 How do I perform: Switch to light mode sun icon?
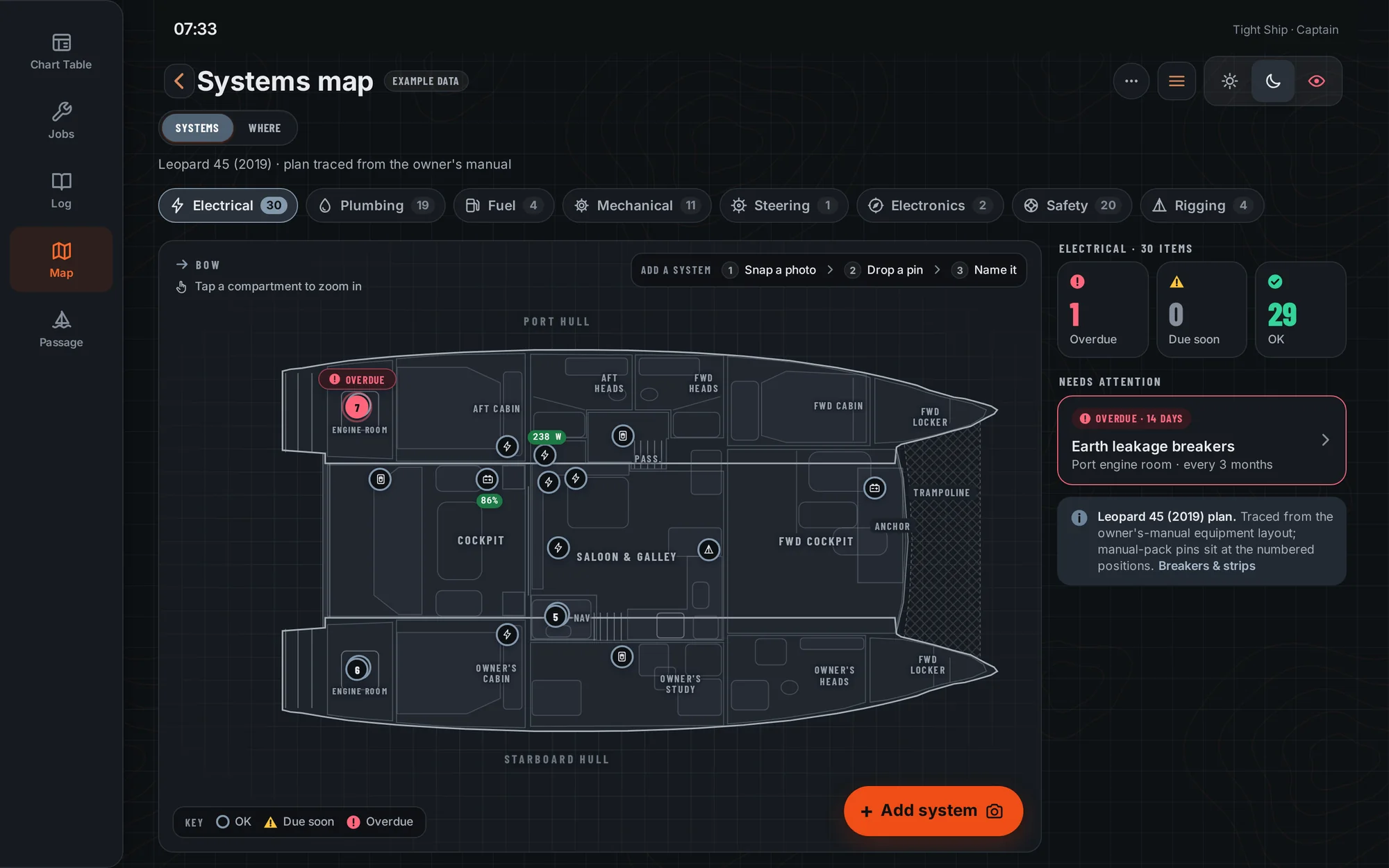[1229, 81]
